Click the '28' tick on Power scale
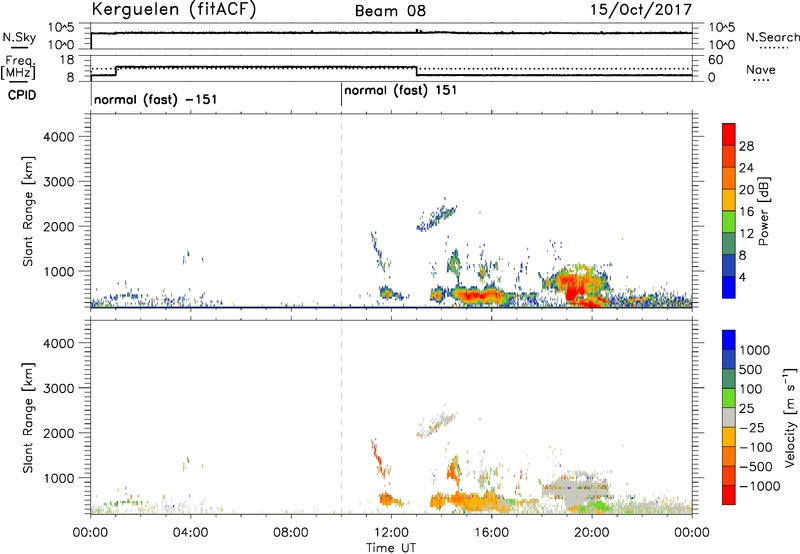 coord(746,146)
